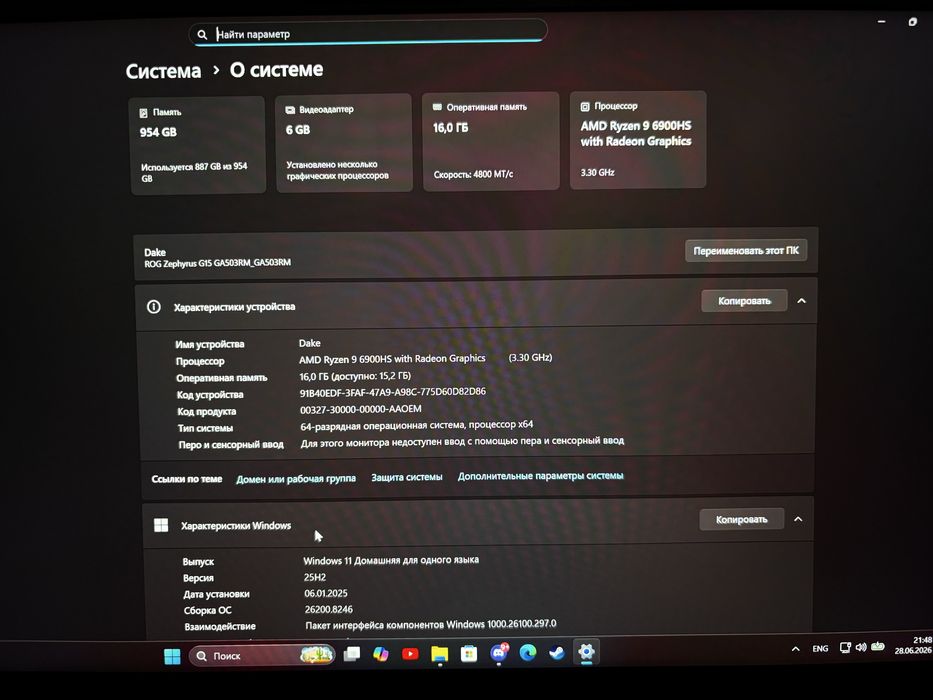Image resolution: width=933 pixels, height=700 pixels.
Task: Open Discord from the taskbar
Action: click(x=499, y=654)
